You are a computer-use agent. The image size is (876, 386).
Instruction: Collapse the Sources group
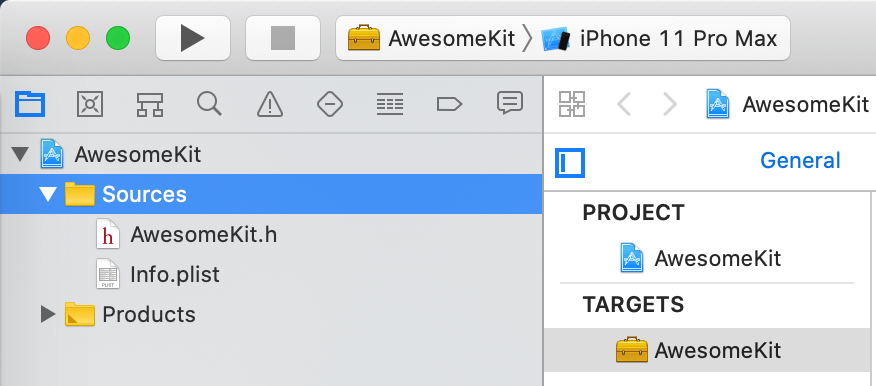49,194
